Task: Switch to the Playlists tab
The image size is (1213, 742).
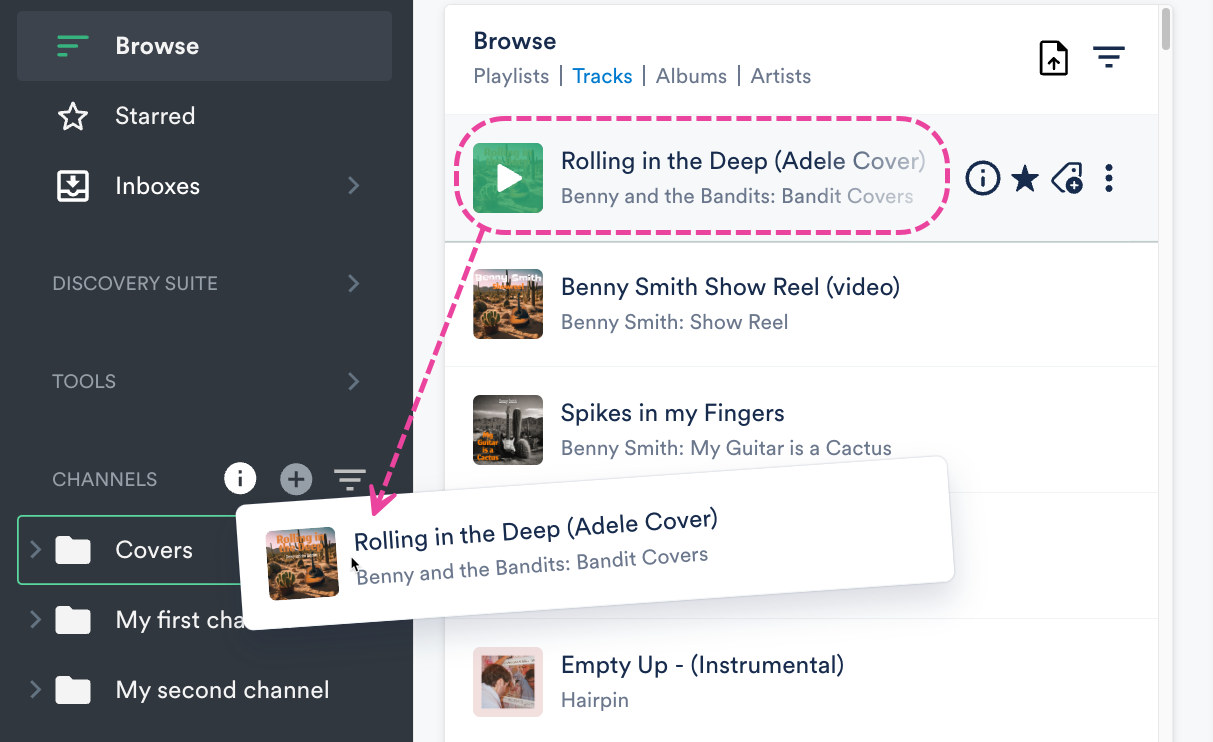Action: click(511, 76)
